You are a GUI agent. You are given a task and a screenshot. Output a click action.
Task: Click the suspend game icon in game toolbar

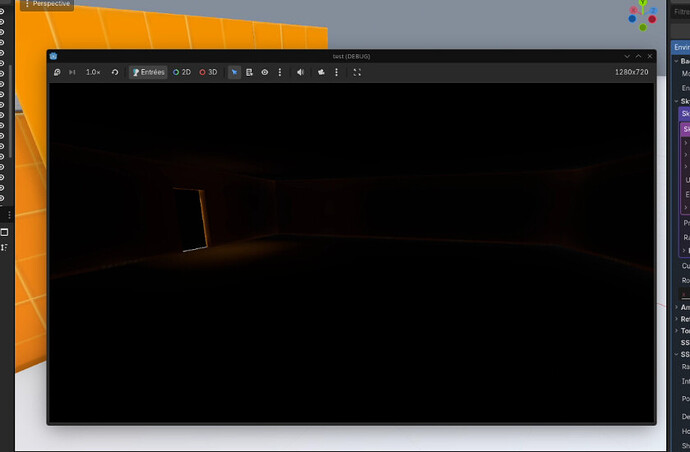click(57, 72)
